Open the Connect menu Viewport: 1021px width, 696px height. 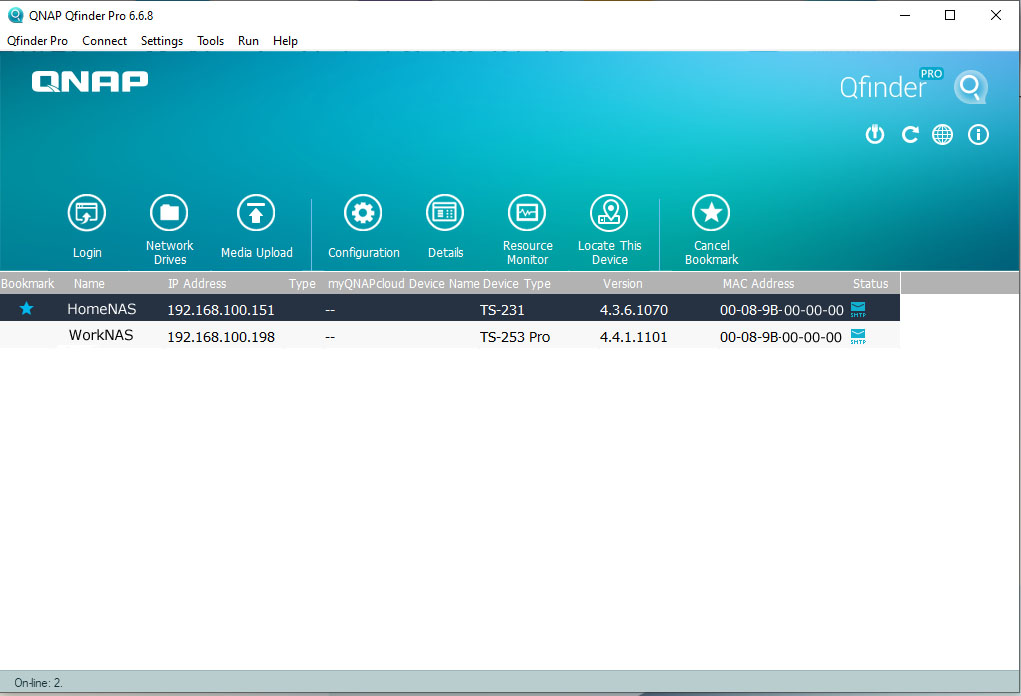104,41
